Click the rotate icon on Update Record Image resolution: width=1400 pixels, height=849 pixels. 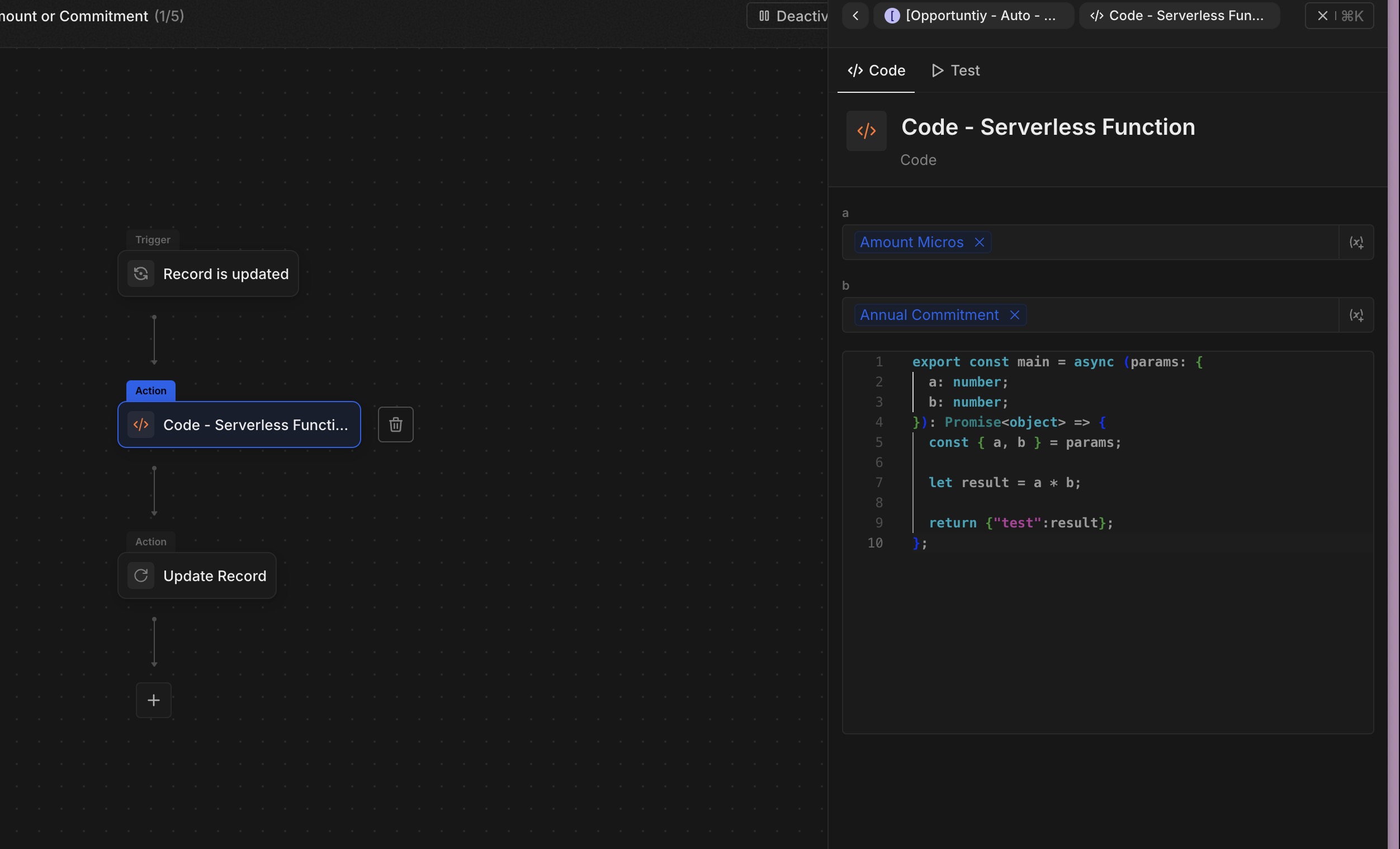(x=141, y=576)
